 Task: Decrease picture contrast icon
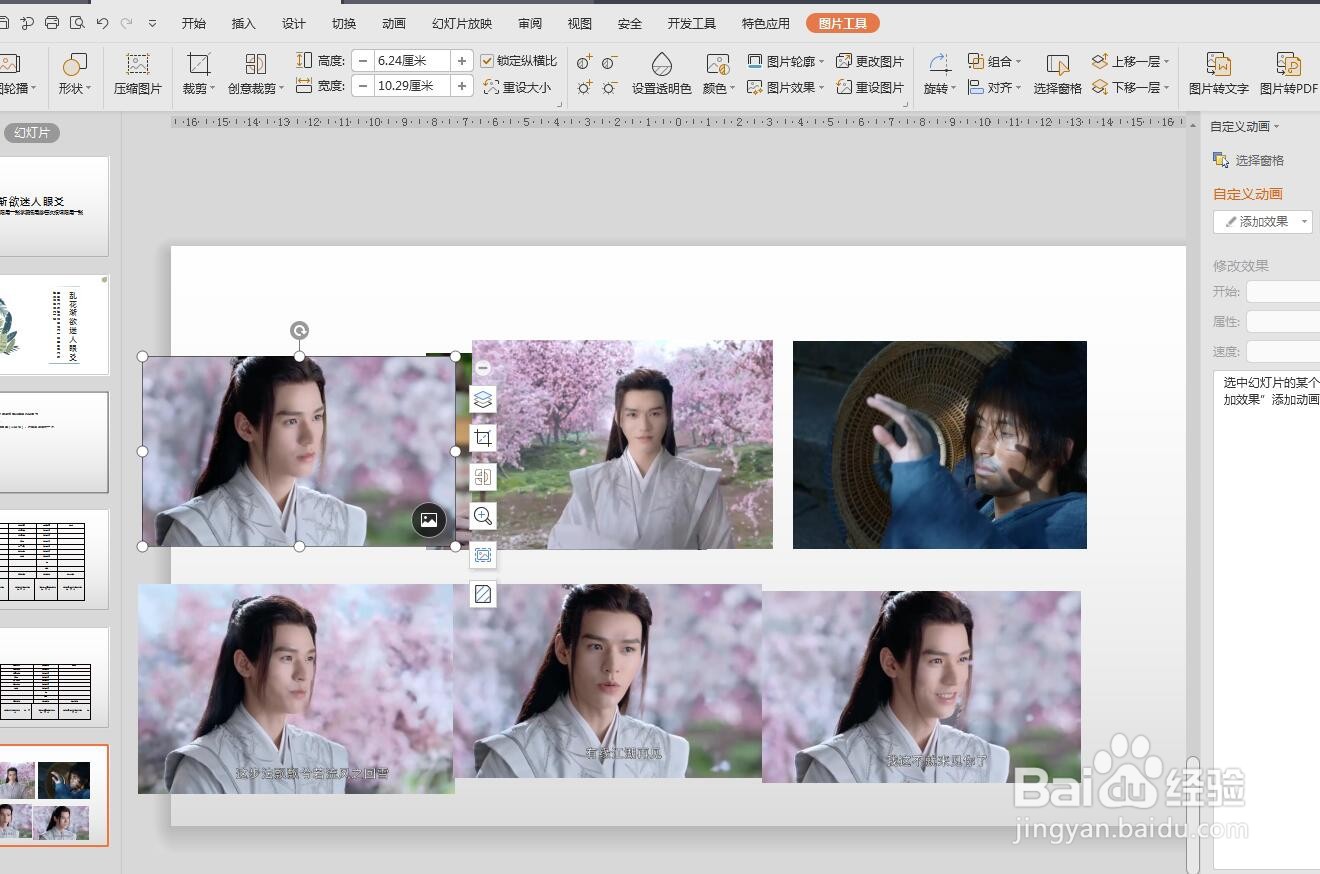click(609, 62)
